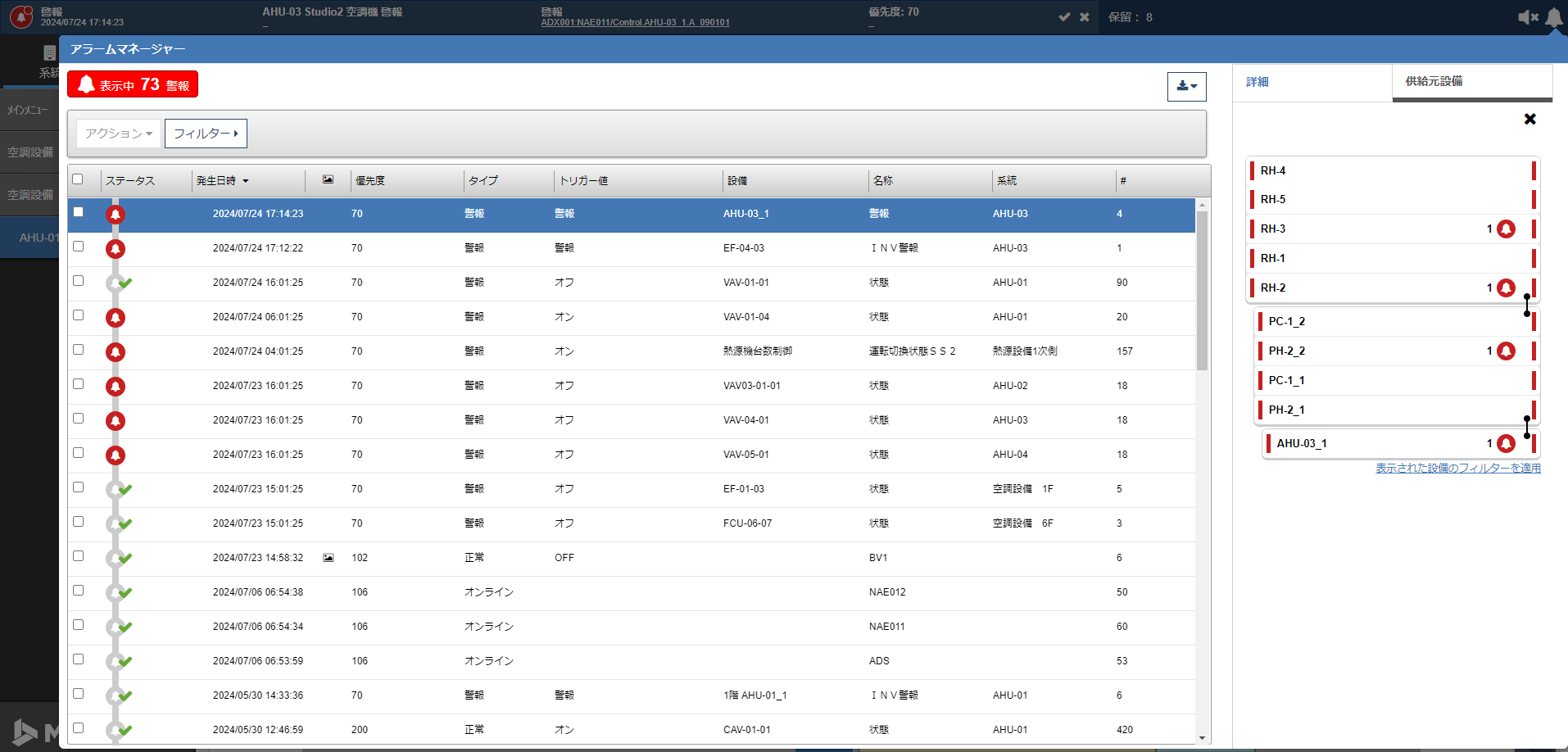Click red alarm status icon for EF-04-03 row
Screen dimensions: 1568x752
pos(116,249)
